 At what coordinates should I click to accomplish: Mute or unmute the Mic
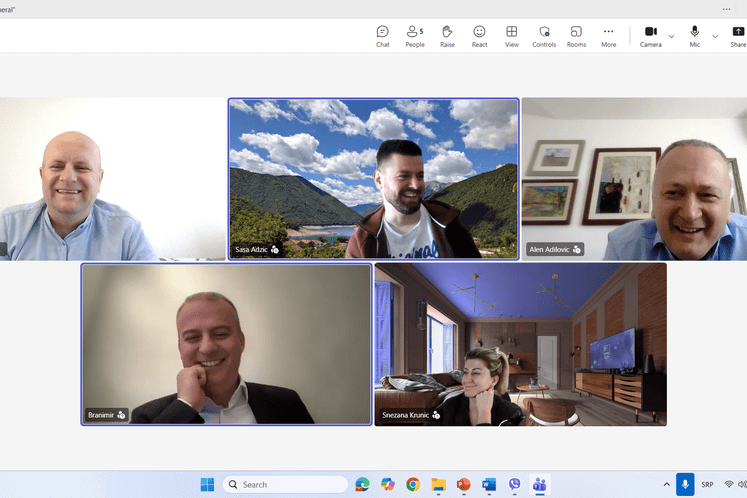click(694, 36)
